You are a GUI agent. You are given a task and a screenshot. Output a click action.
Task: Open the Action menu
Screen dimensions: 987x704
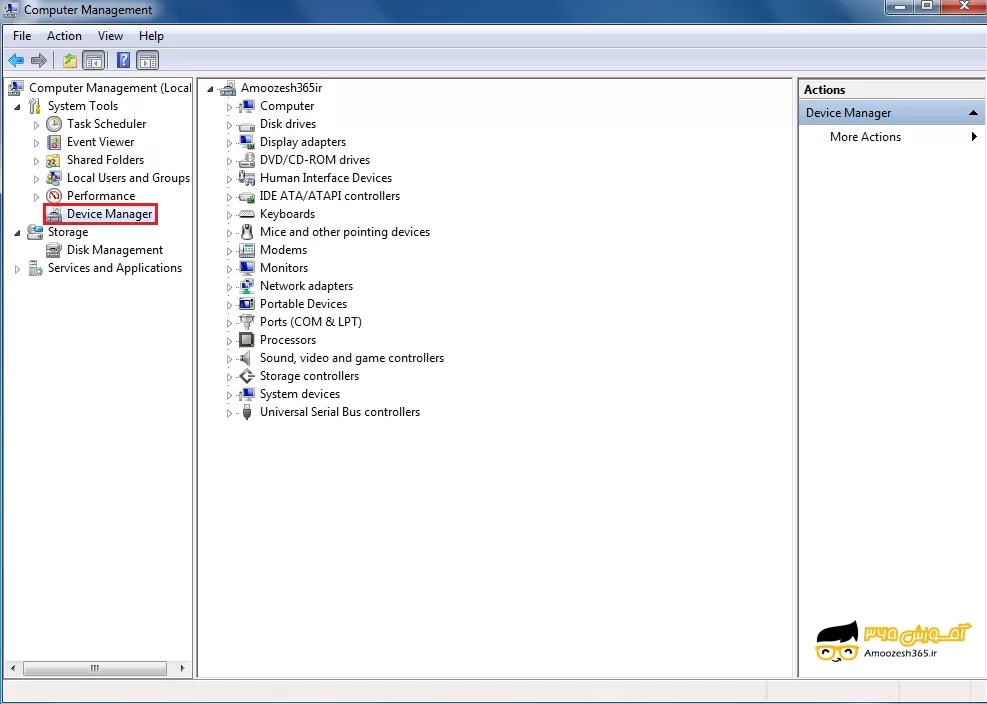(64, 35)
